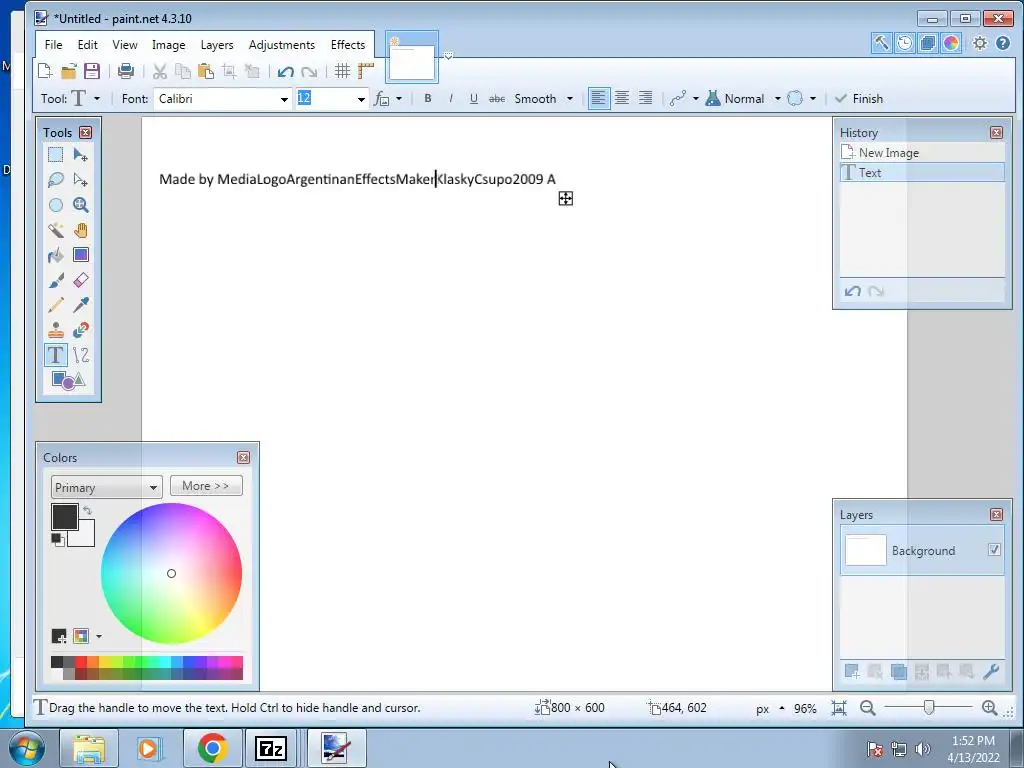Click the open image thumbnail tab

tap(412, 57)
